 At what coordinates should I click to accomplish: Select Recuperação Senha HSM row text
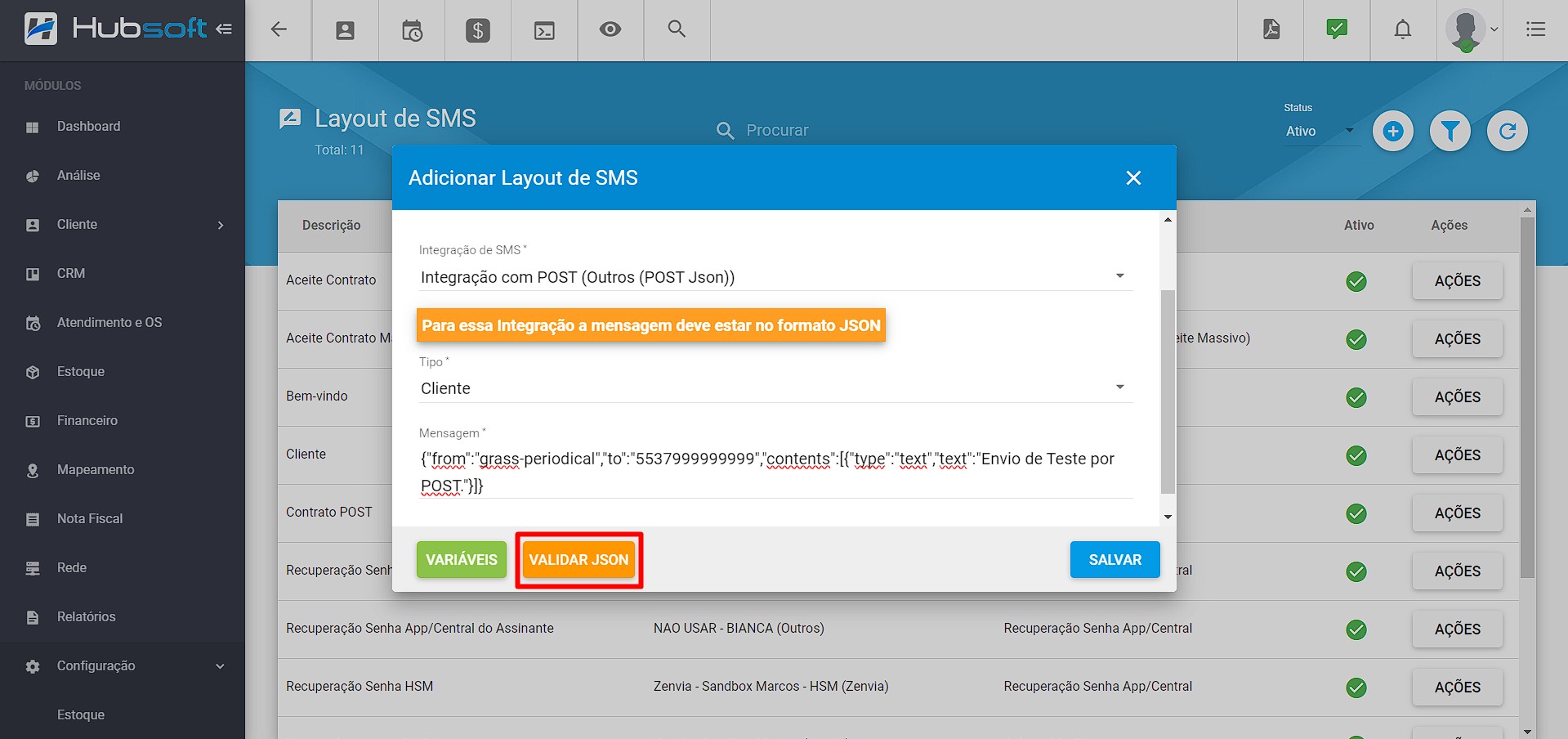point(360,687)
